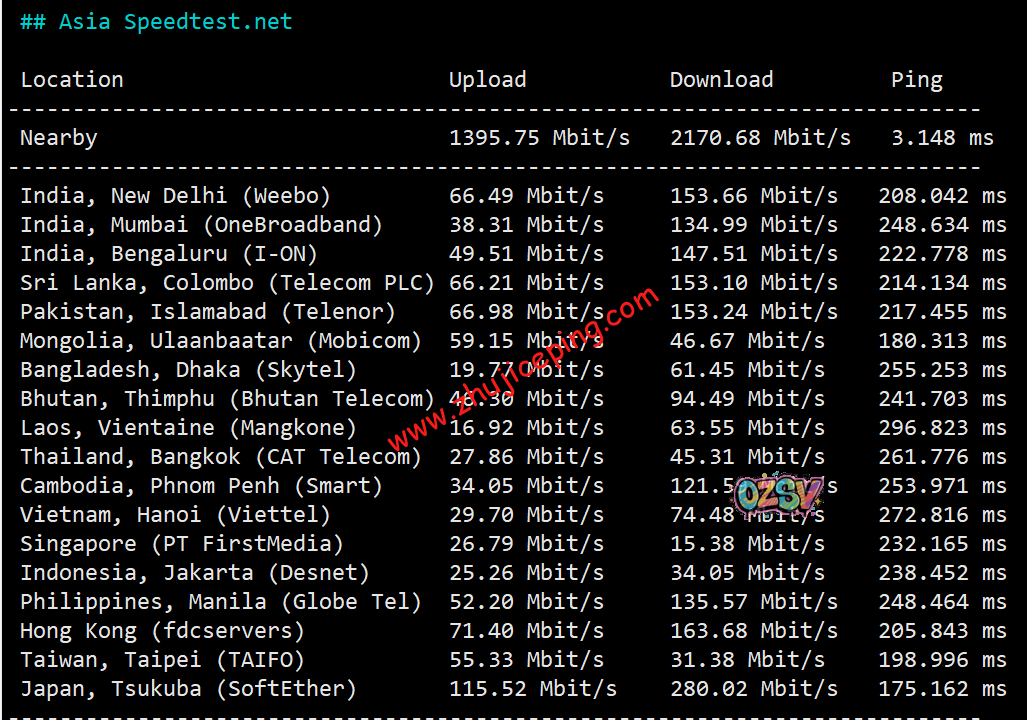Click the Philippines, Manila (Globe Tel) entry
Image resolution: width=1027 pixels, height=720 pixels.
(220, 602)
